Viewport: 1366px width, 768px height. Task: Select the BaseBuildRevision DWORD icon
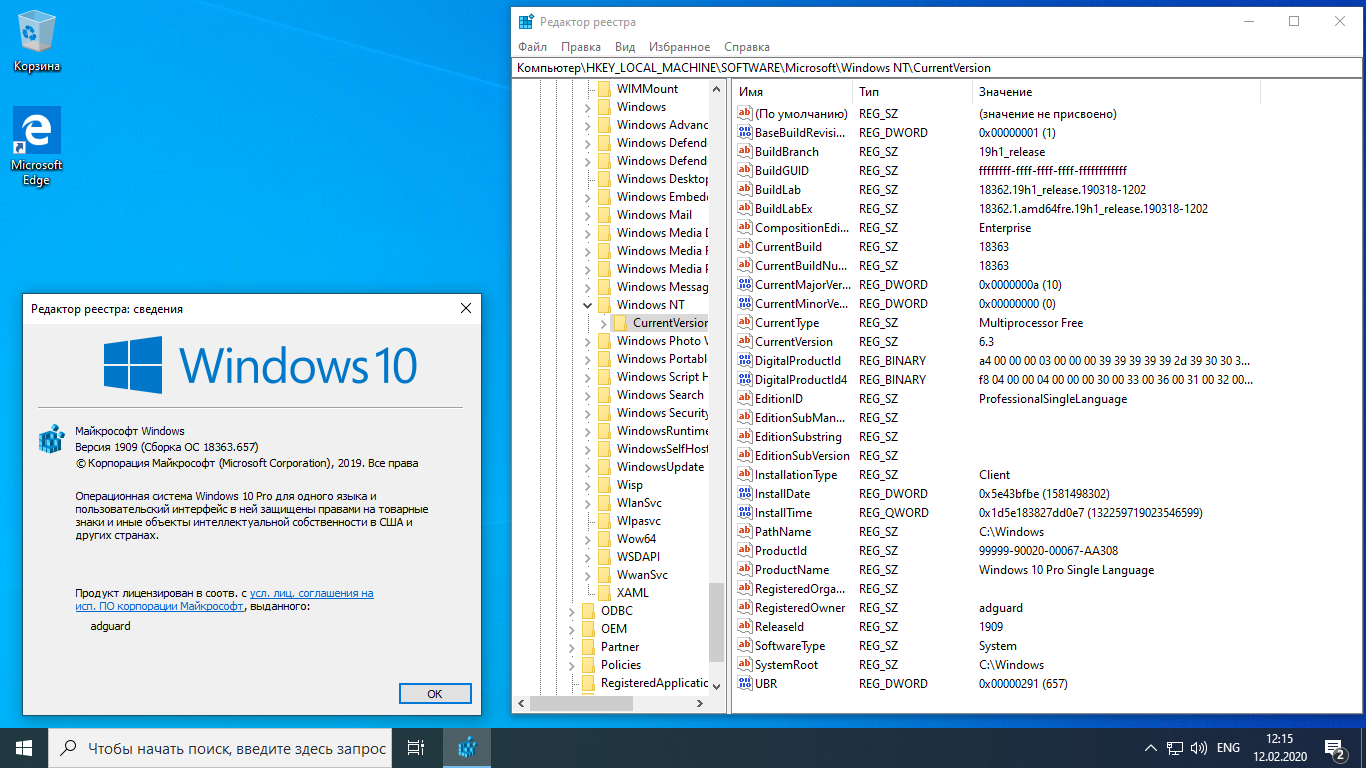click(745, 133)
